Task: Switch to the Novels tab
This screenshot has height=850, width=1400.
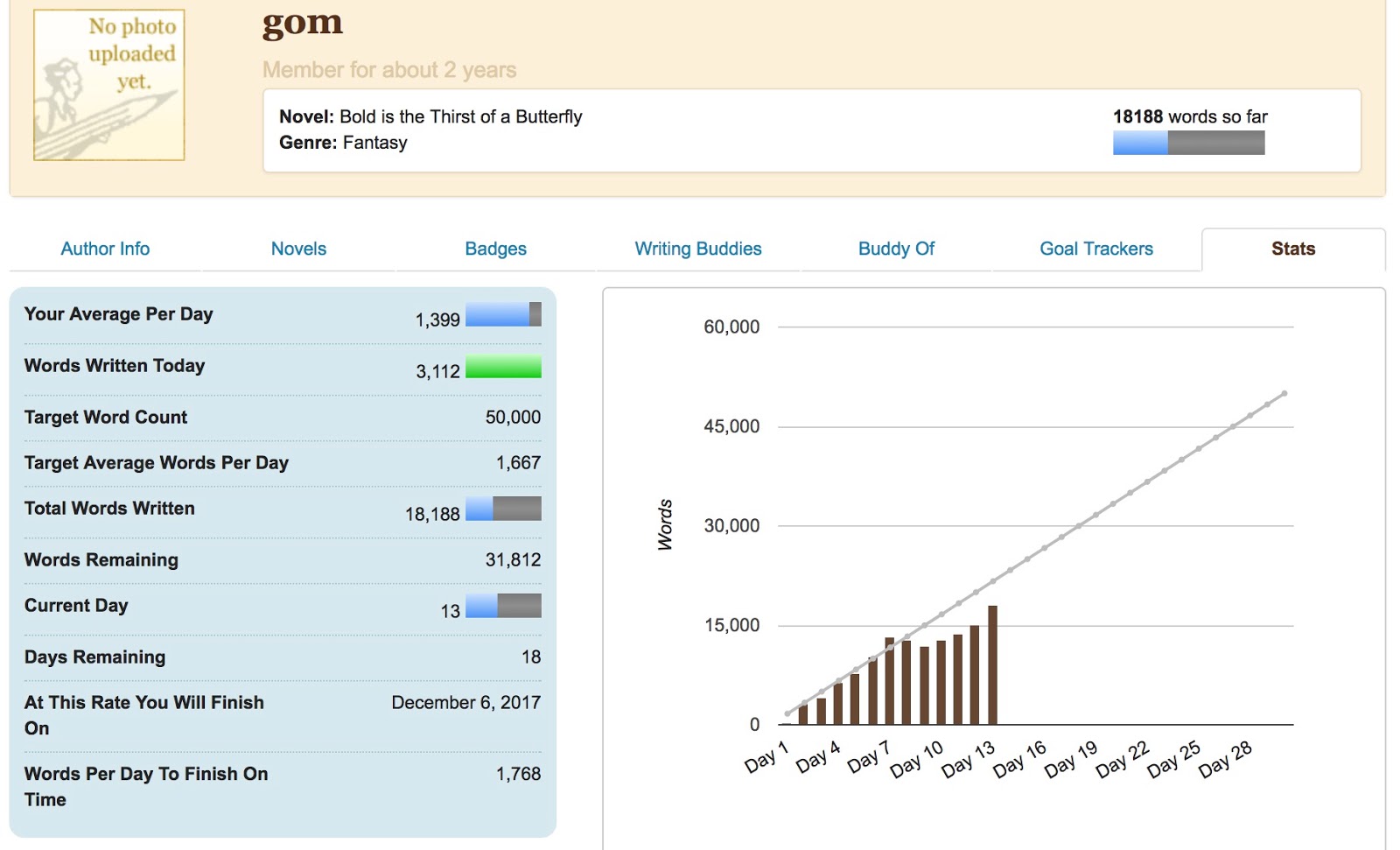Action: (x=298, y=249)
